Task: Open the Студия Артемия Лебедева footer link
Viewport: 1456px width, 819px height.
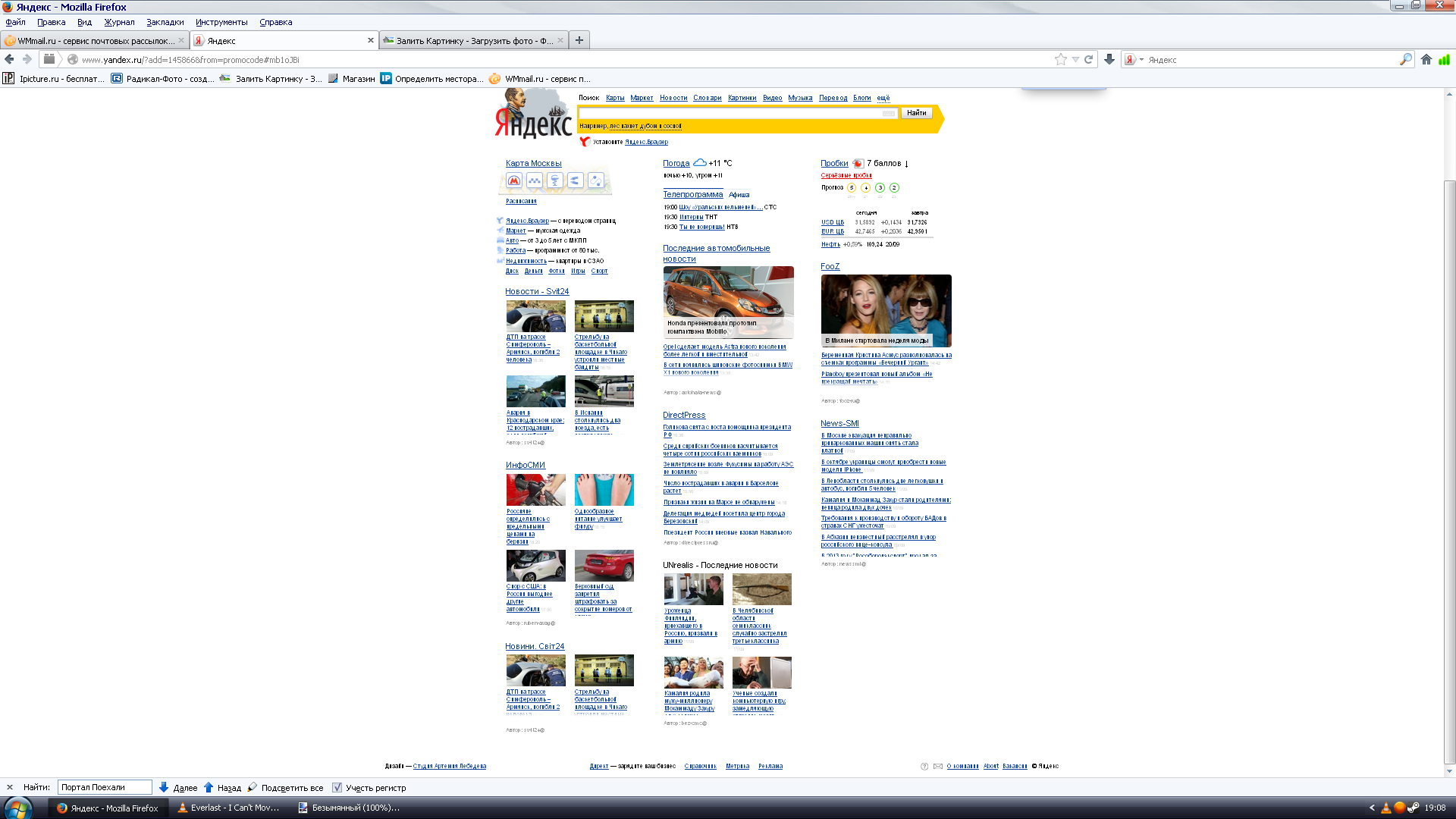Action: tap(450, 766)
